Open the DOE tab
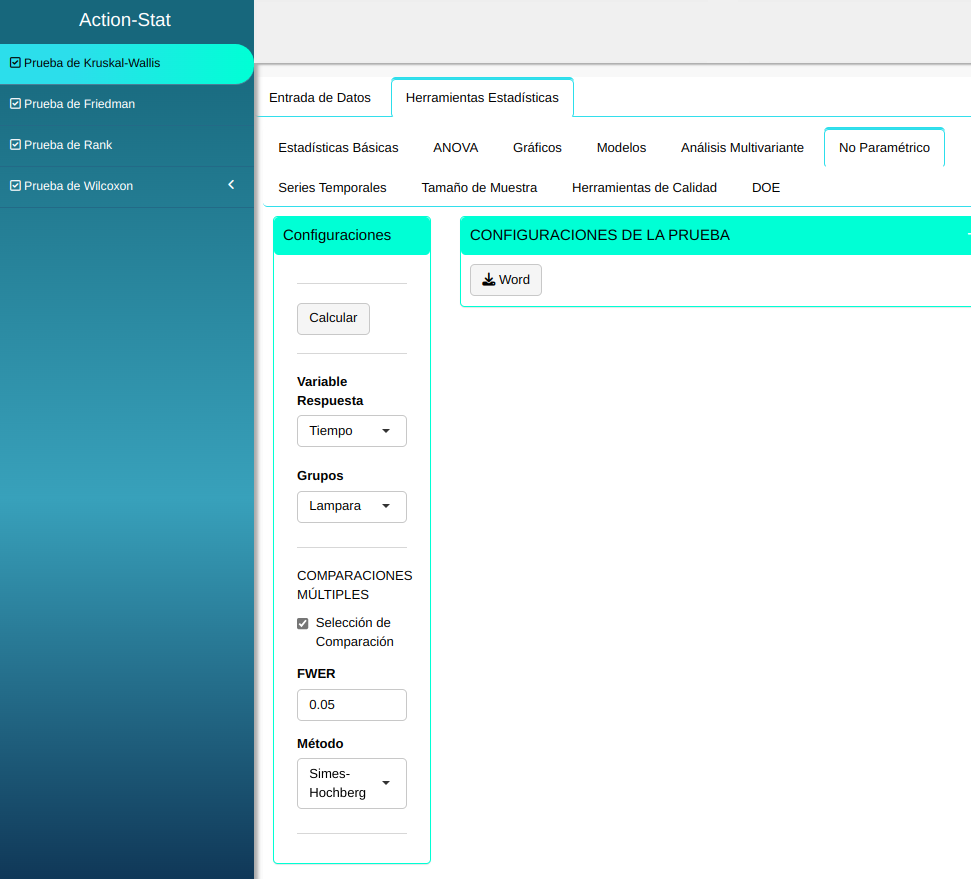Screen dimensions: 971x879 [765, 188]
